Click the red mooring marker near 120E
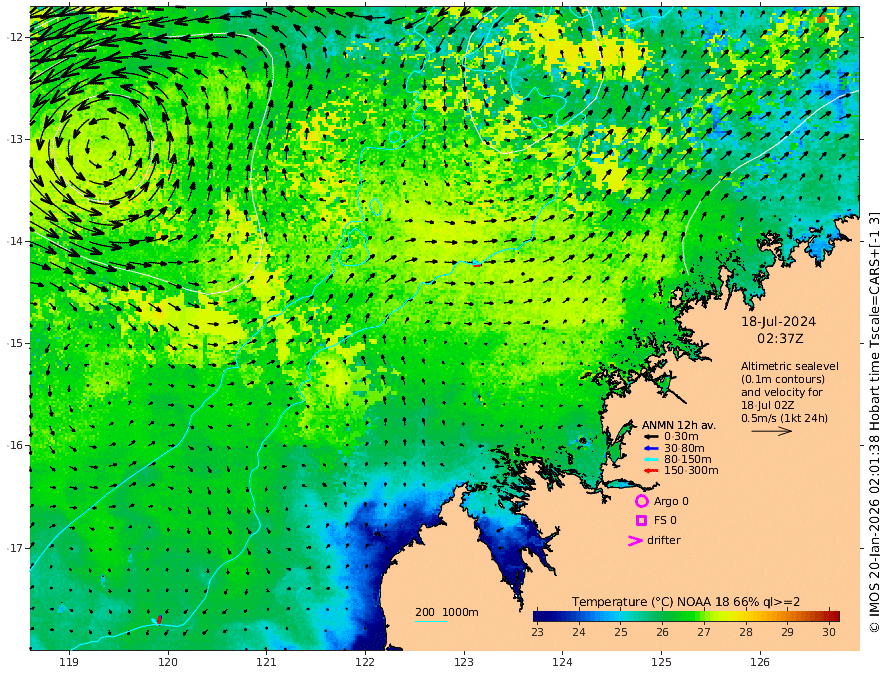 coord(159,619)
